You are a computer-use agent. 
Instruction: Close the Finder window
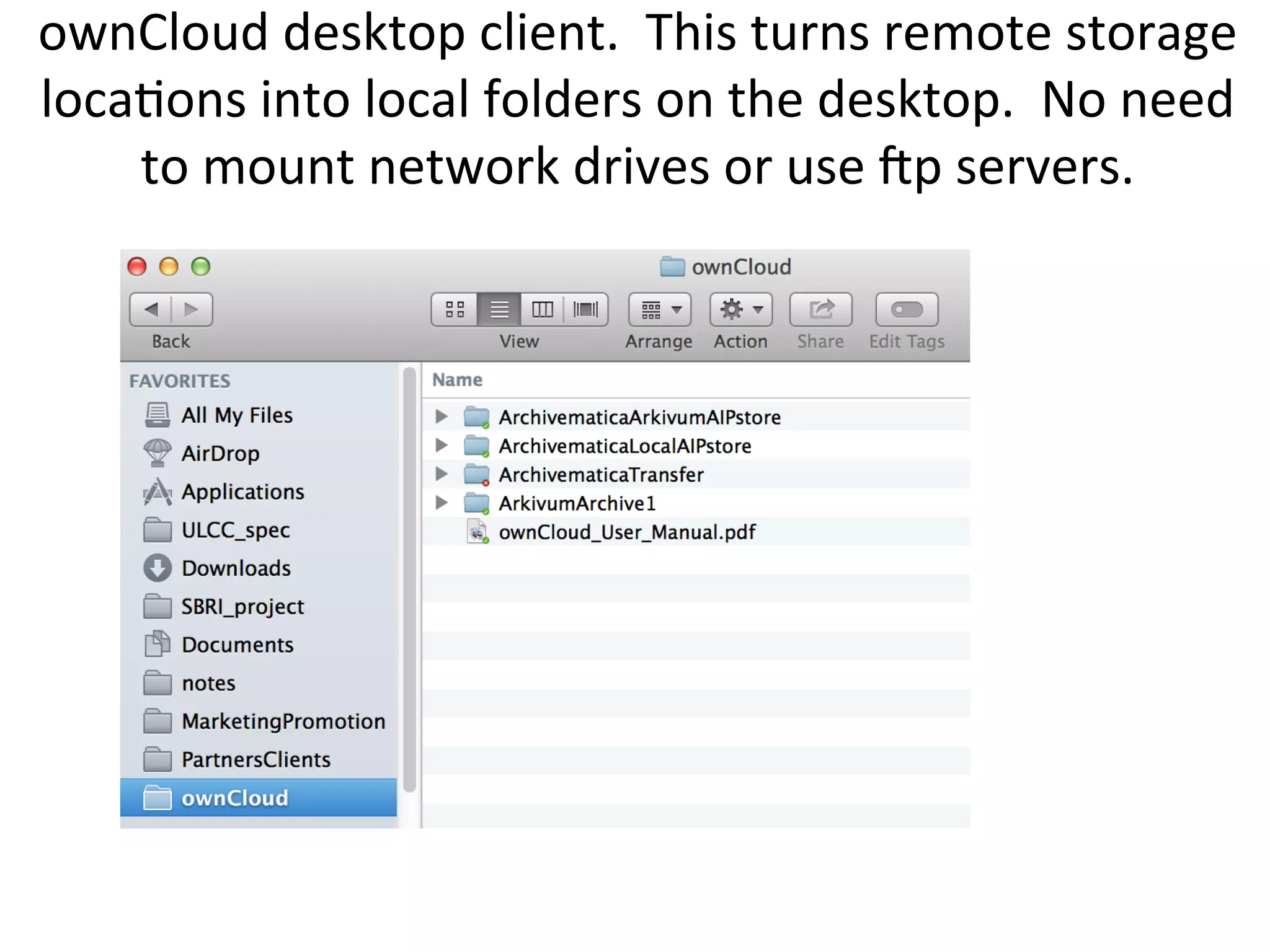click(x=137, y=267)
